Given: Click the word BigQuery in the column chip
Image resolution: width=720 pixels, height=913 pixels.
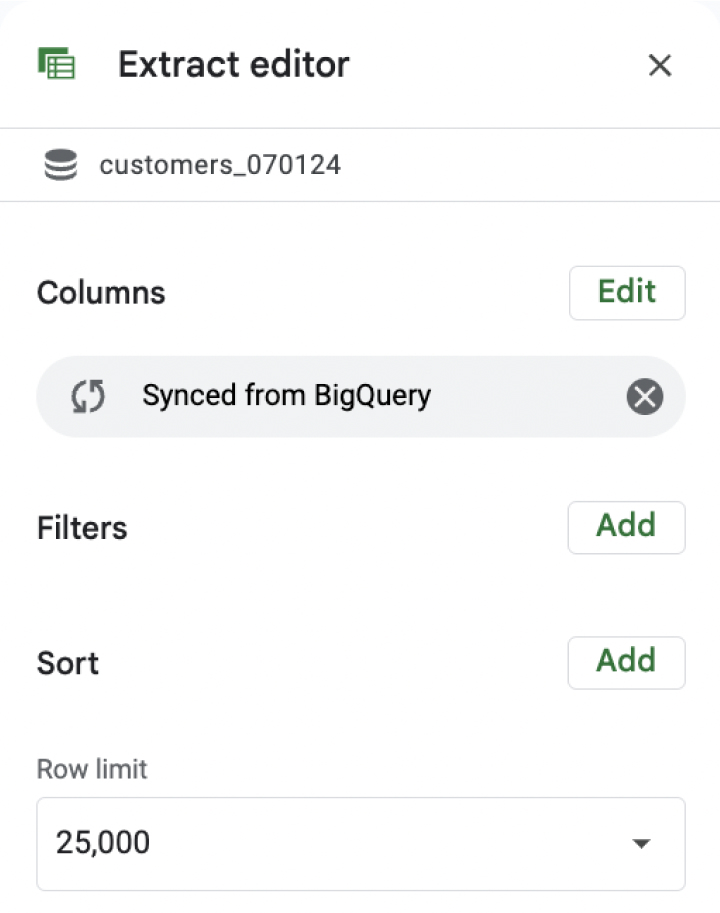Looking at the screenshot, I should pos(373,396).
